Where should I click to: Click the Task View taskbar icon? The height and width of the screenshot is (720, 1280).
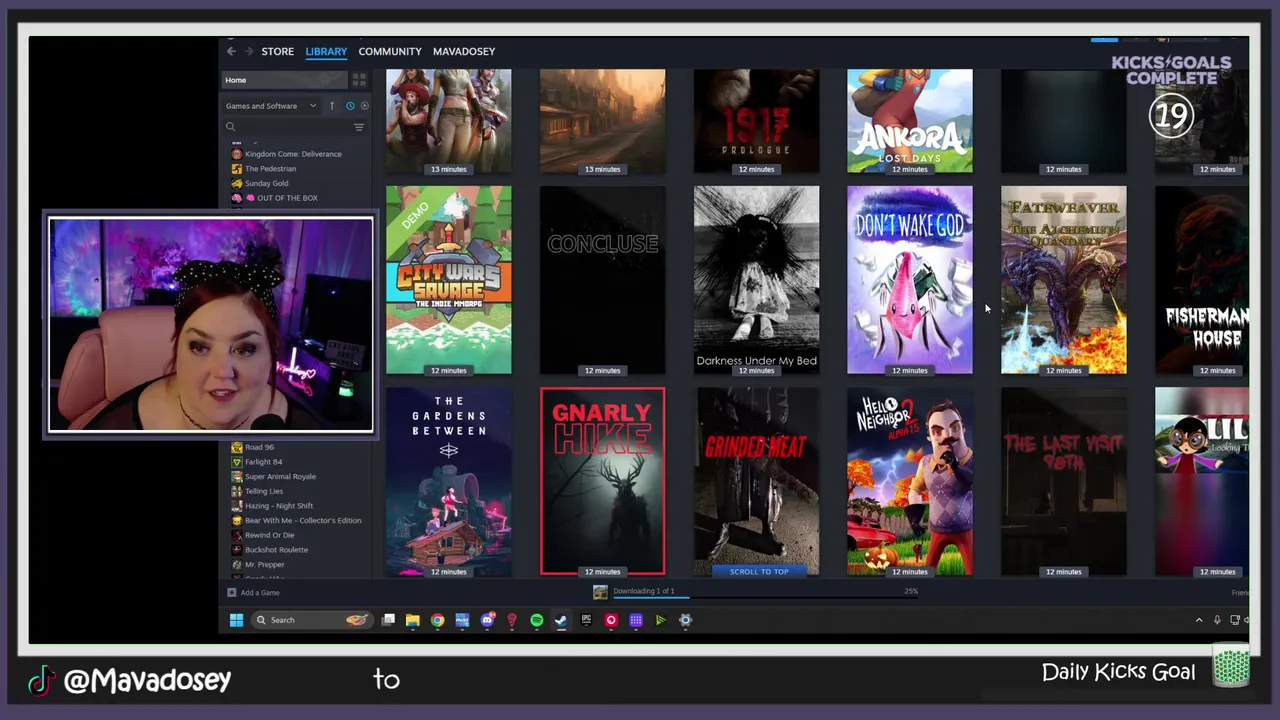pyautogui.click(x=388, y=620)
